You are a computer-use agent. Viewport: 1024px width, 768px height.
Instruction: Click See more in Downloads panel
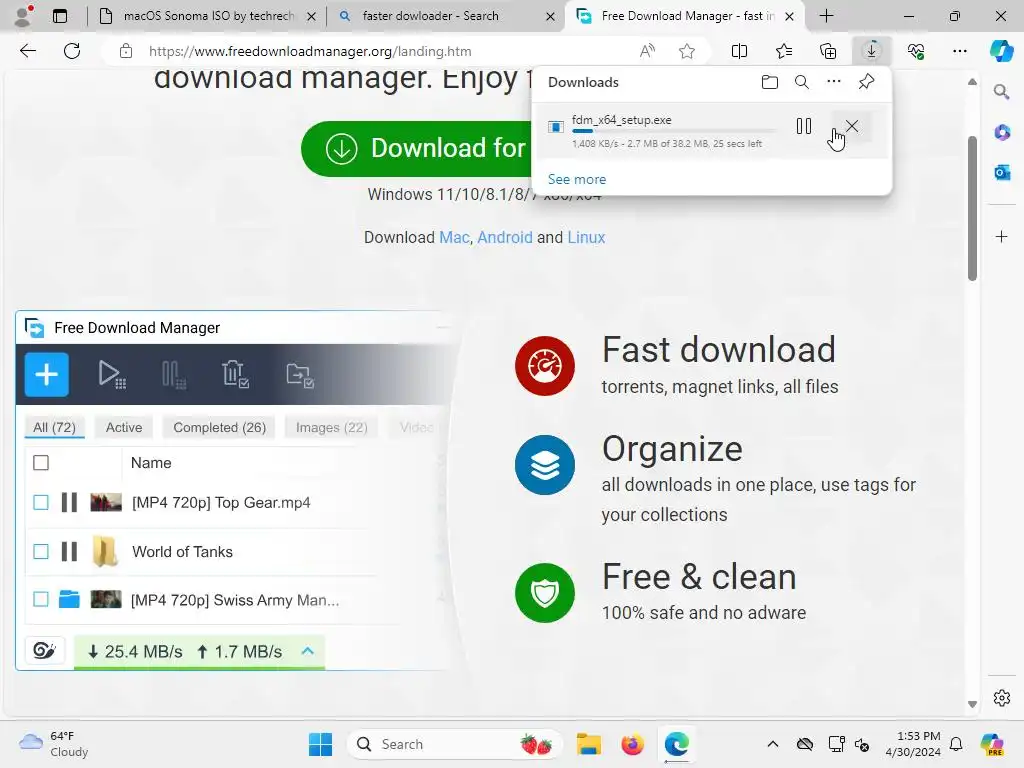click(577, 179)
